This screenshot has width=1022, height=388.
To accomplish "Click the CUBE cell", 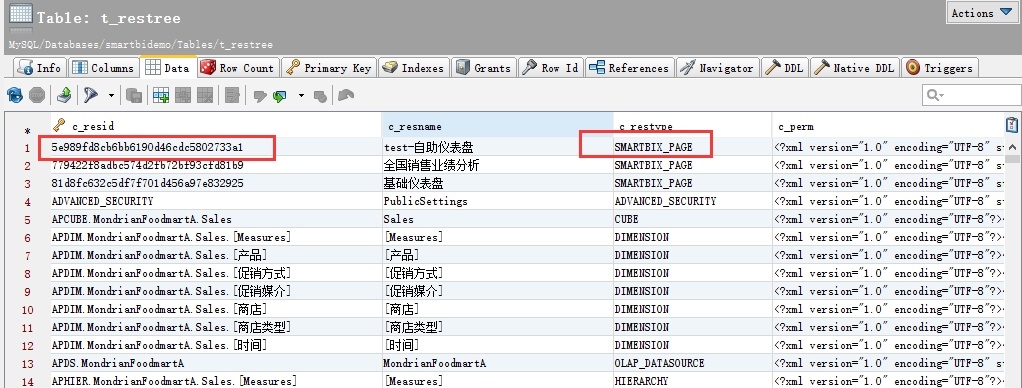I will (692, 219).
